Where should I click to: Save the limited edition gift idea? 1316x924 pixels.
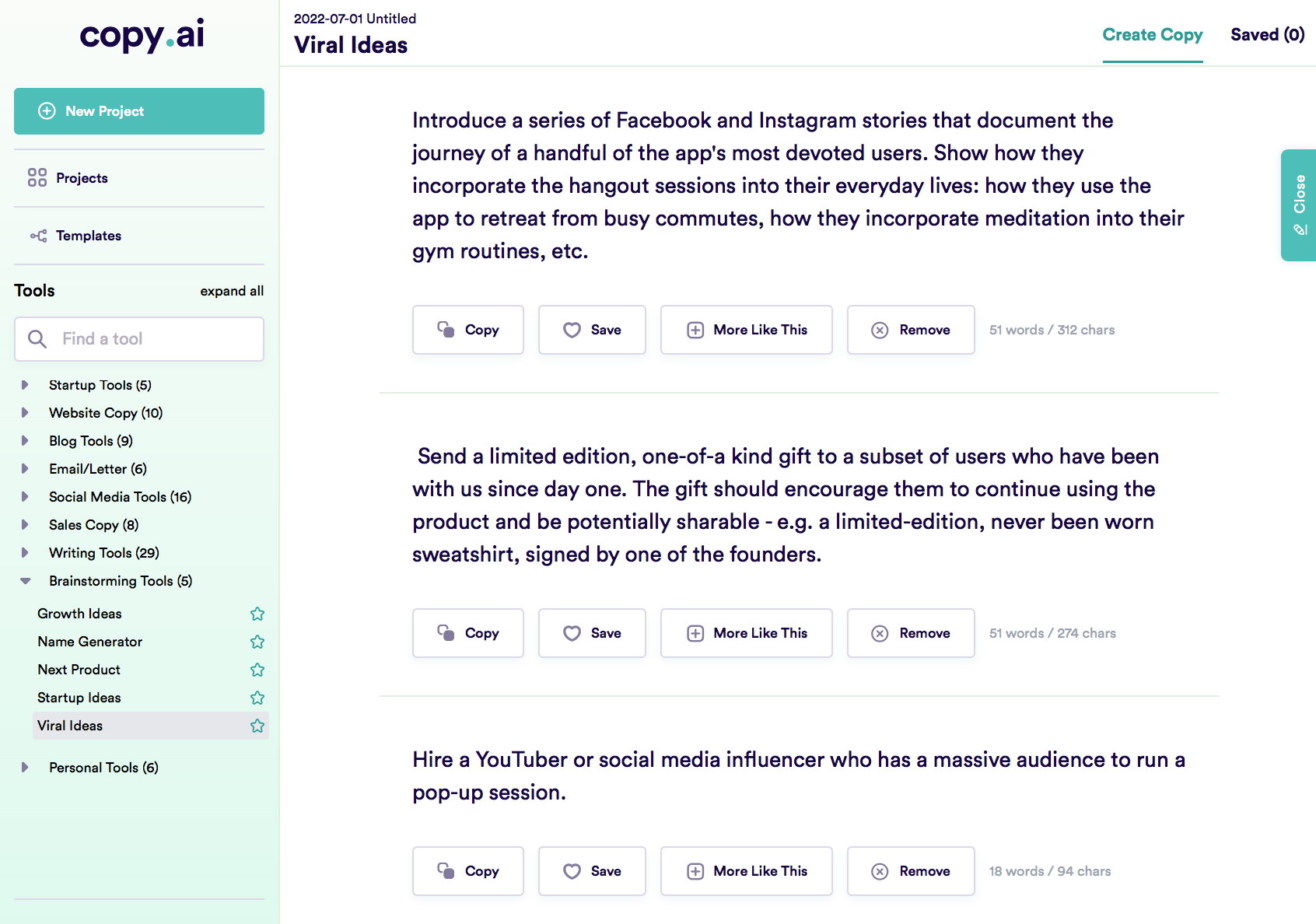click(x=591, y=633)
